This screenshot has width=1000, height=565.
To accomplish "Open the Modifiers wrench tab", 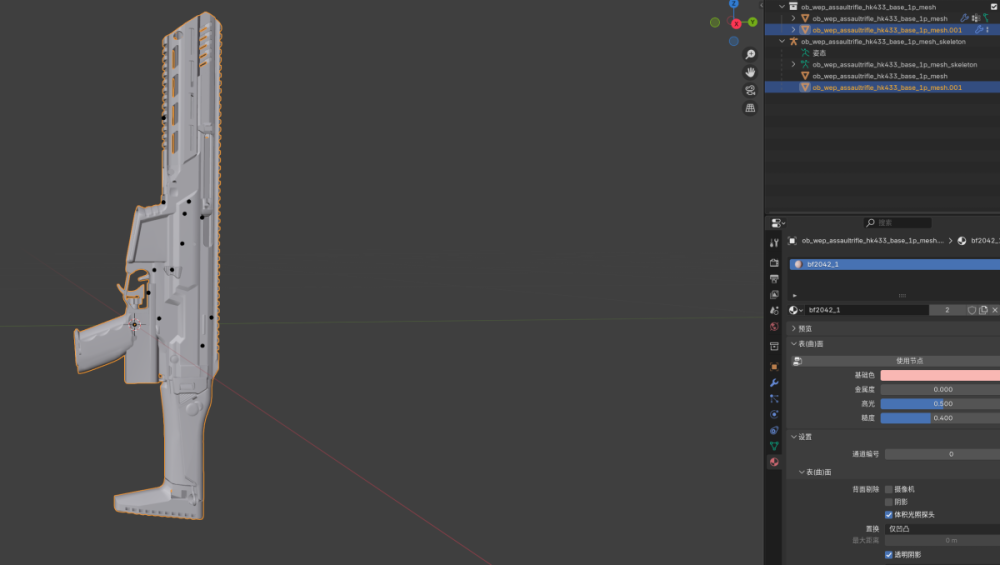I will tap(774, 383).
